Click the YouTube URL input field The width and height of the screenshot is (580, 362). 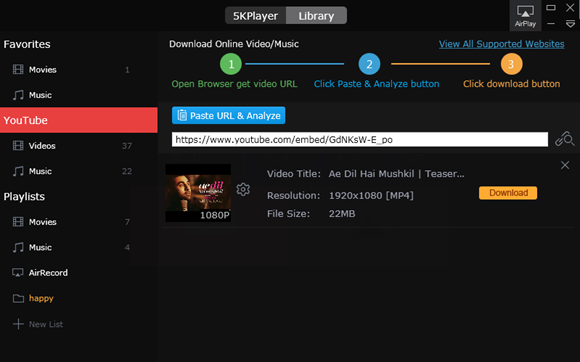pos(360,139)
